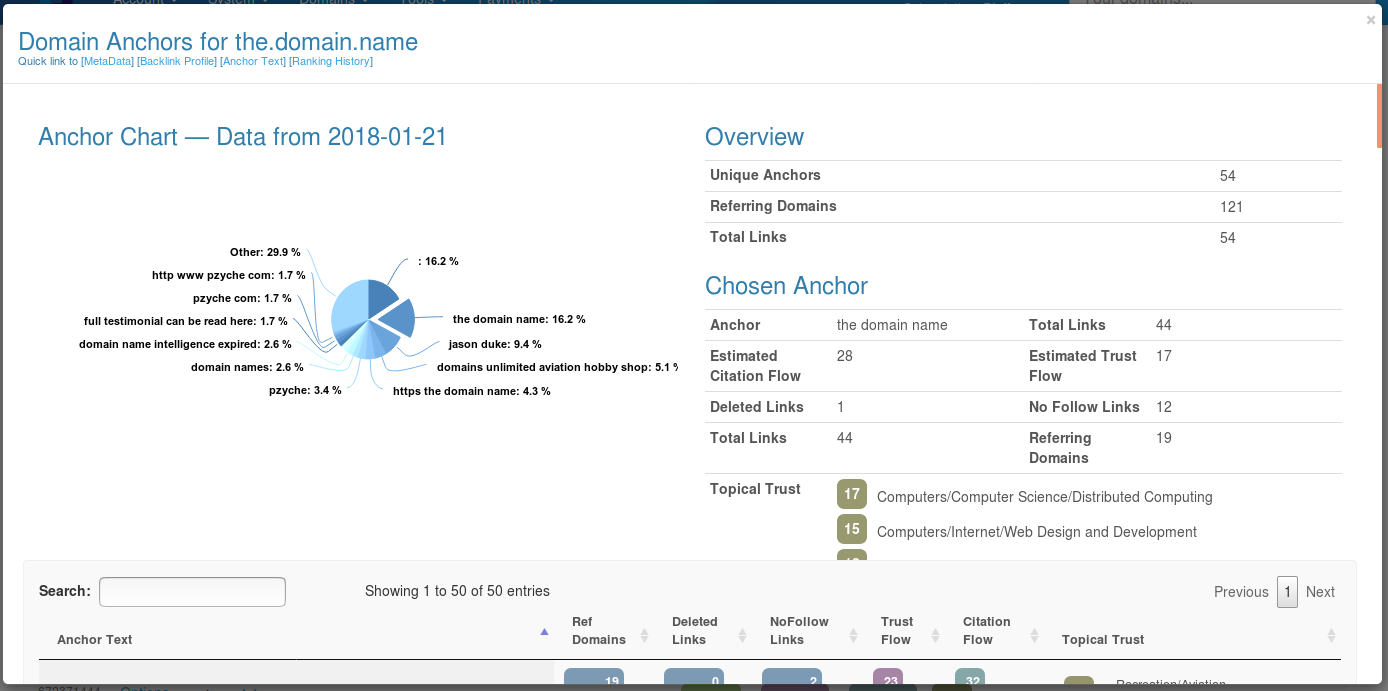Focus the anchor table Search field
This screenshot has height=691, width=1388.
(192, 592)
